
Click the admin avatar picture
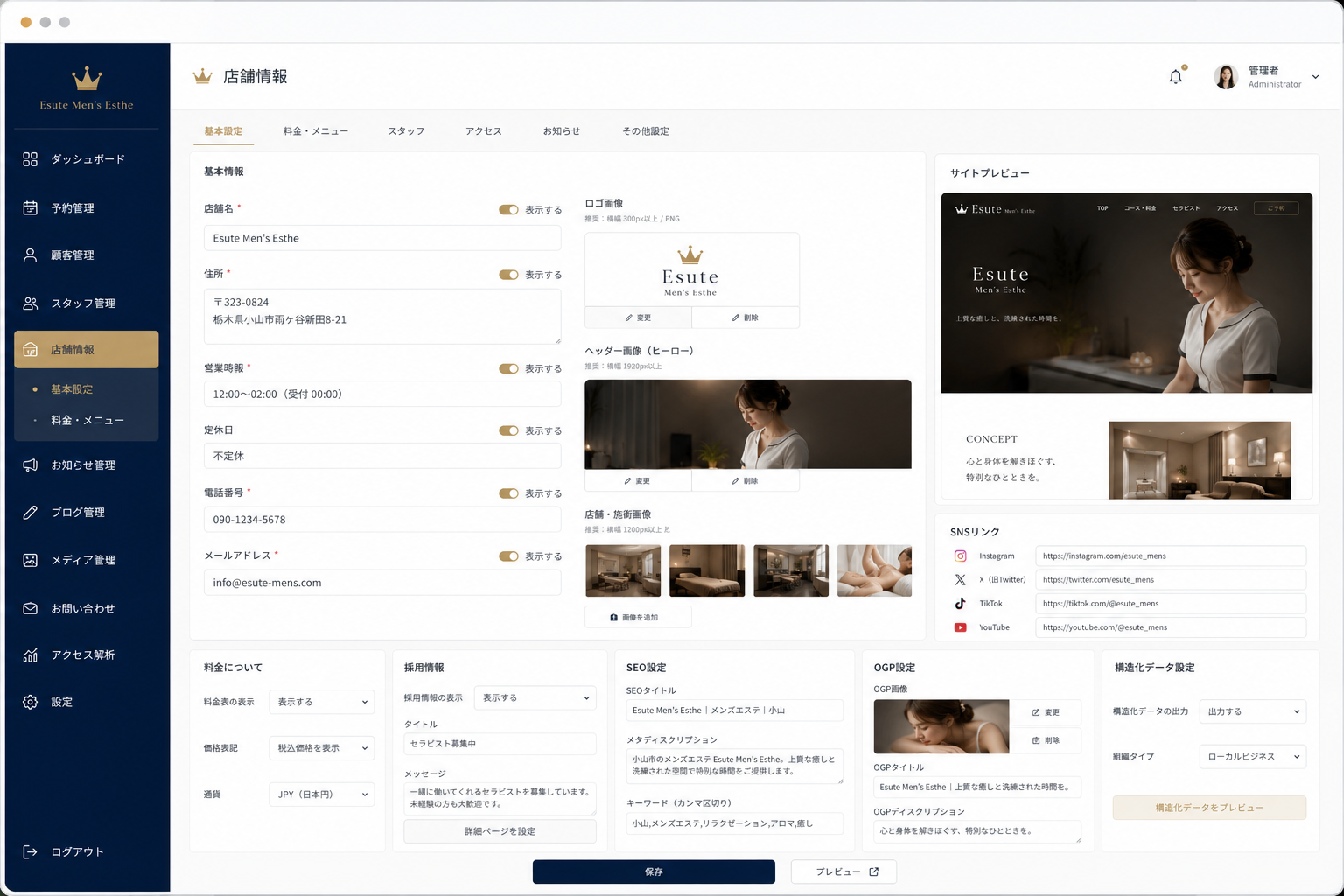tap(1226, 77)
